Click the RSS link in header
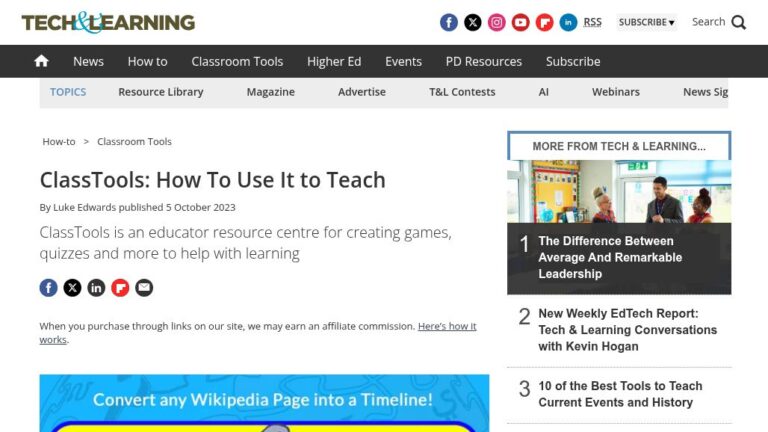Screen dimensions: 768x432 [593, 22]
